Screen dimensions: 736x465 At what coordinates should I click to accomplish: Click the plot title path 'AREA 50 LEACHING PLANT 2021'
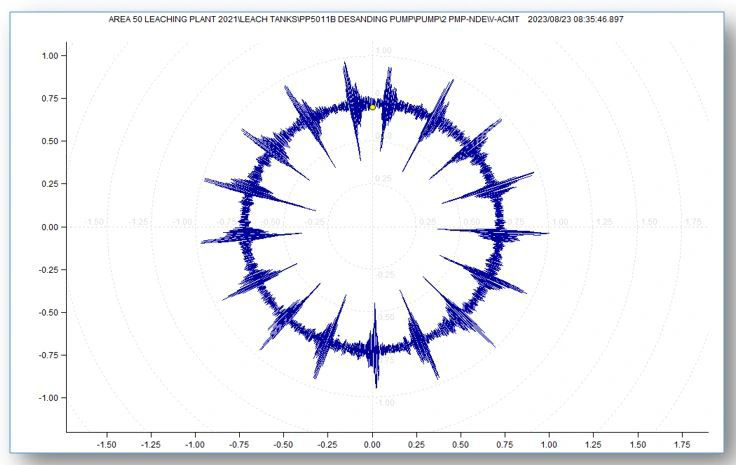(173, 19)
